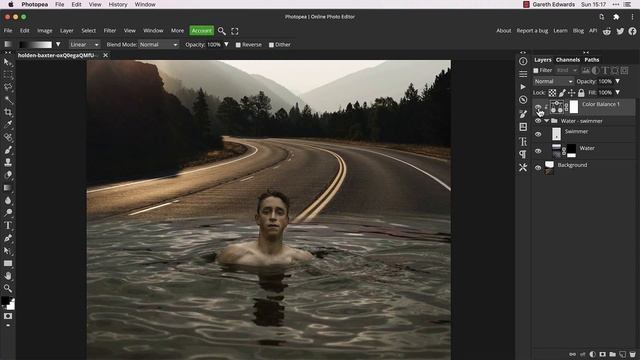
Task: Enable the Reverse checkbox
Action: click(x=238, y=45)
